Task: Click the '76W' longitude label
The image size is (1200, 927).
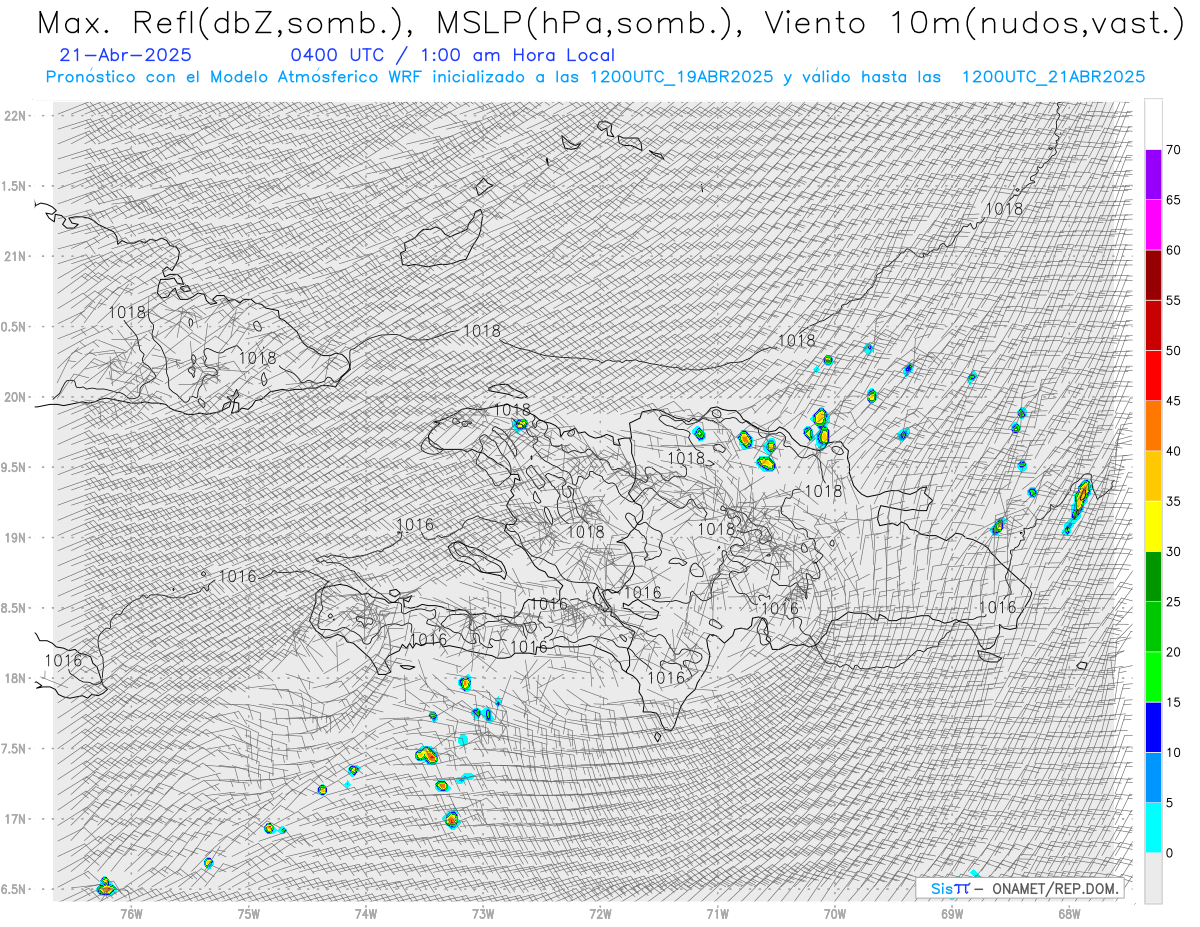Action: click(x=131, y=913)
